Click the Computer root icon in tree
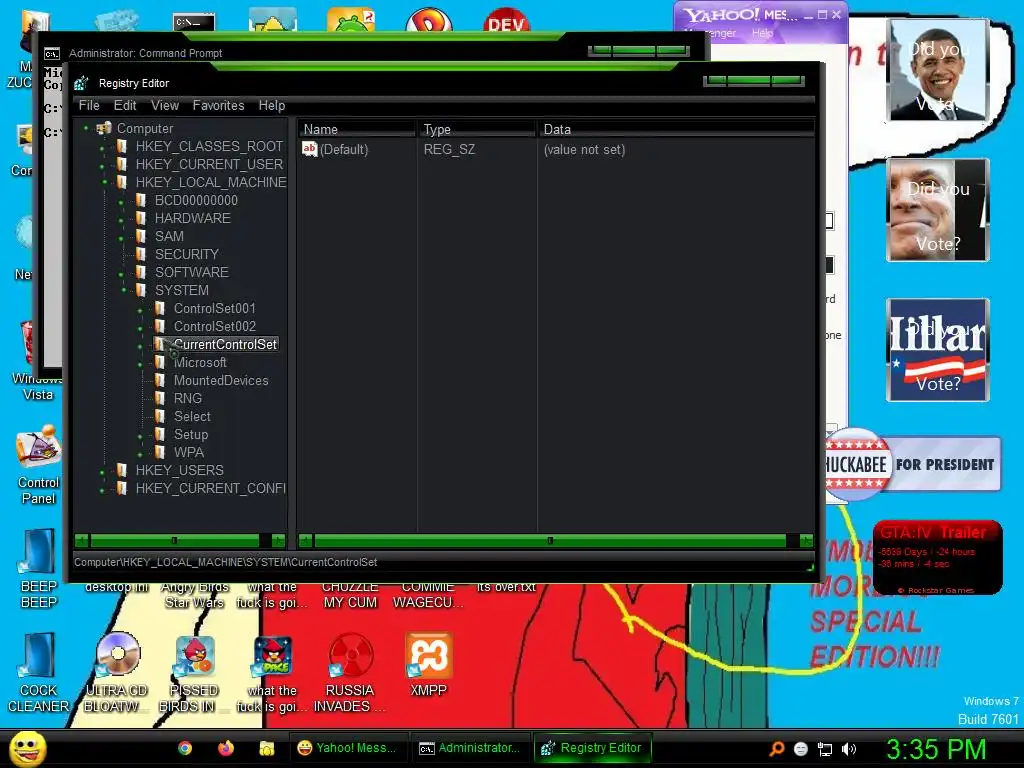1024x768 pixels. [104, 128]
